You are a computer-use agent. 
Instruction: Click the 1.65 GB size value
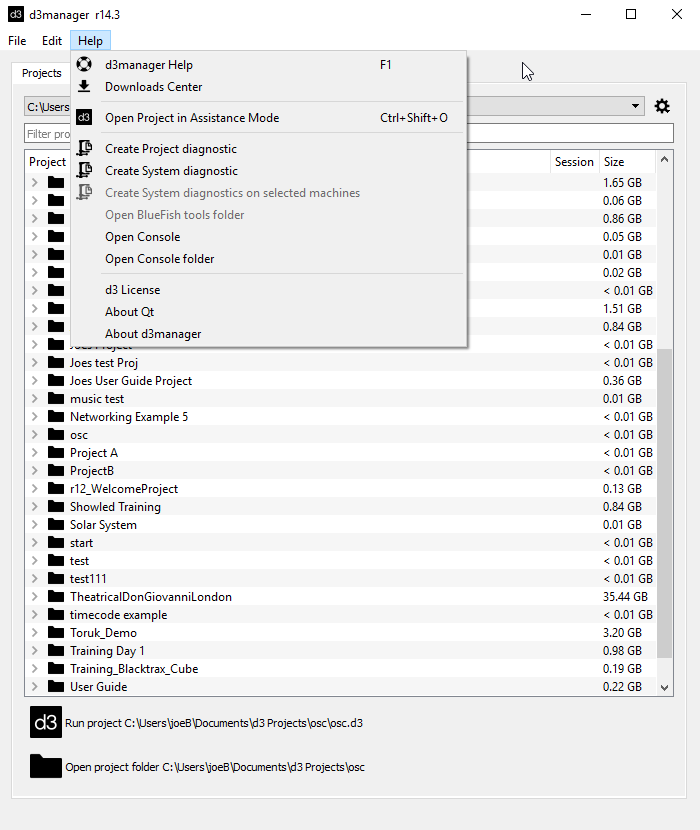click(x=622, y=183)
